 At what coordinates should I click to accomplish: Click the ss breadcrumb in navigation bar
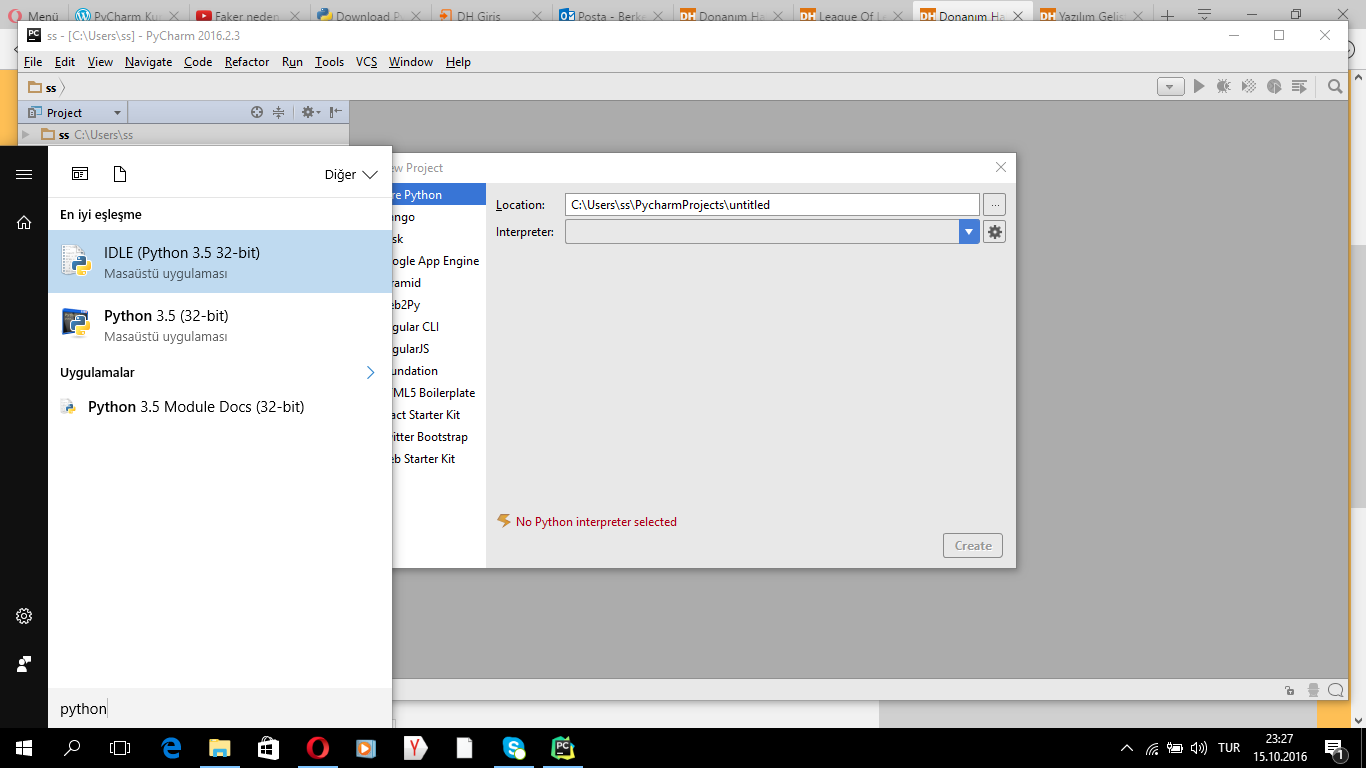pyautogui.click(x=43, y=87)
